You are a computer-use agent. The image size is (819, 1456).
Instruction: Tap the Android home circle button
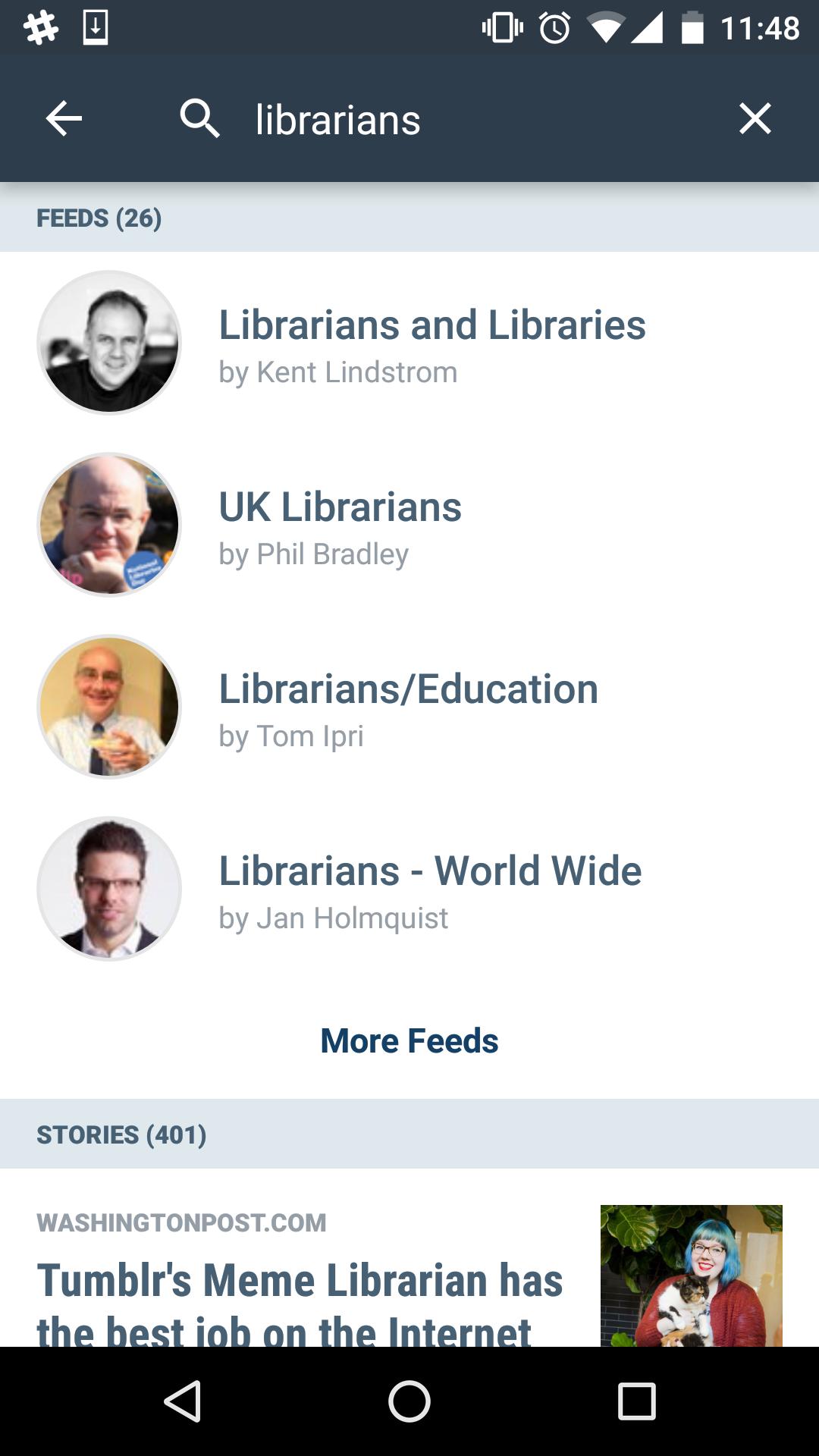point(409,1401)
